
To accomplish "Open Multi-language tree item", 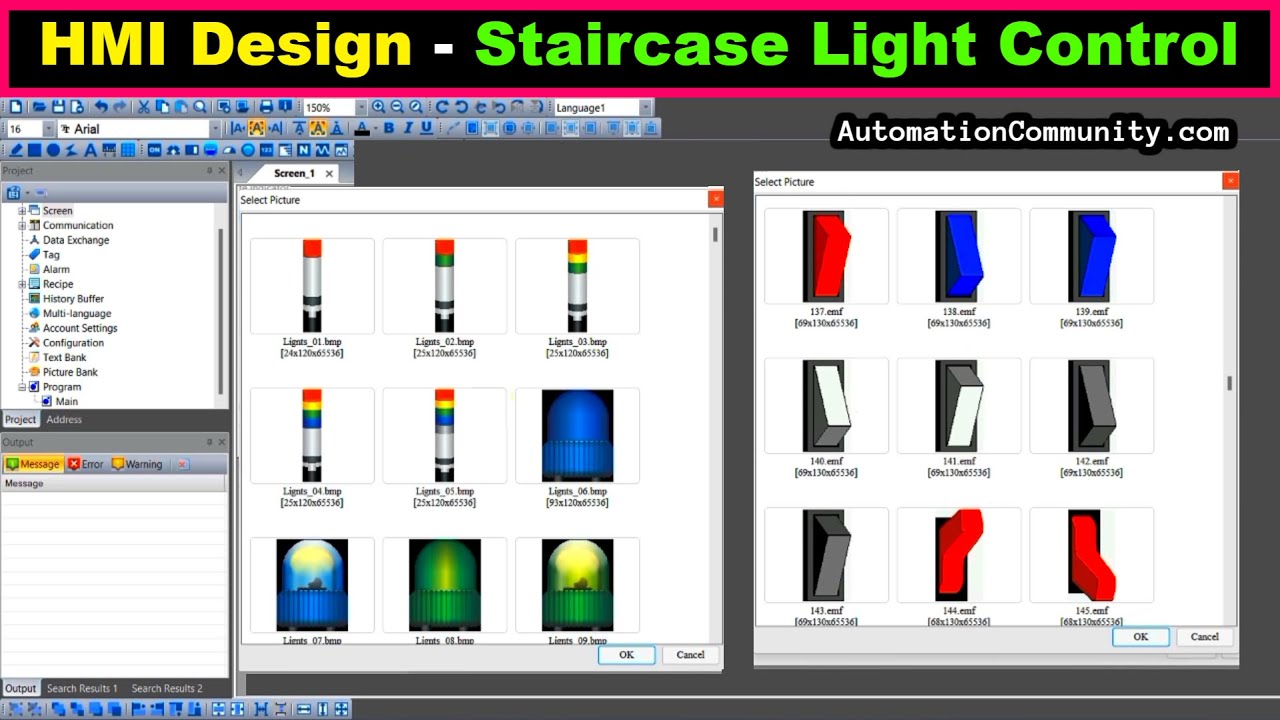I will (77, 313).
